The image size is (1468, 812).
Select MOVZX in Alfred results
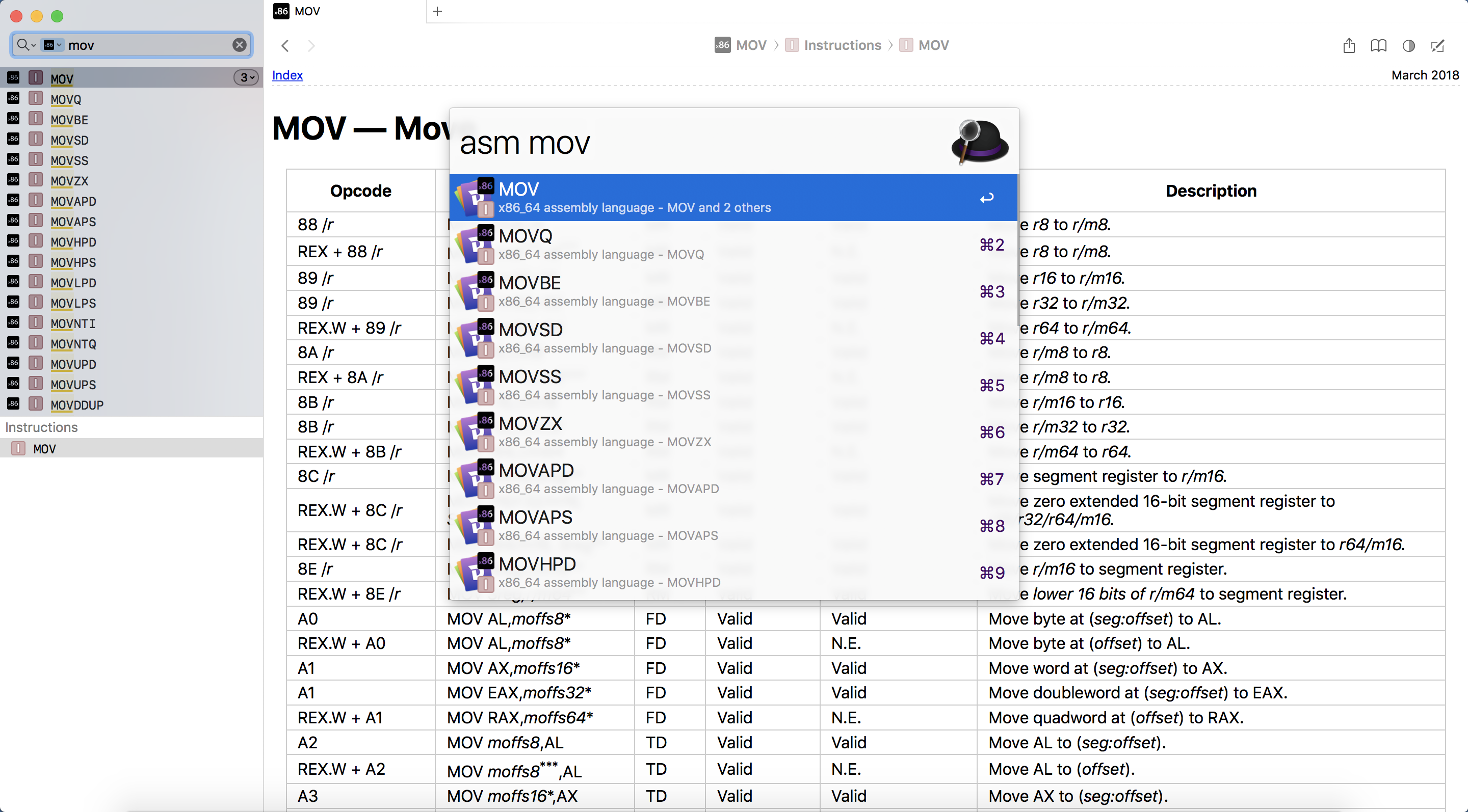tap(733, 431)
